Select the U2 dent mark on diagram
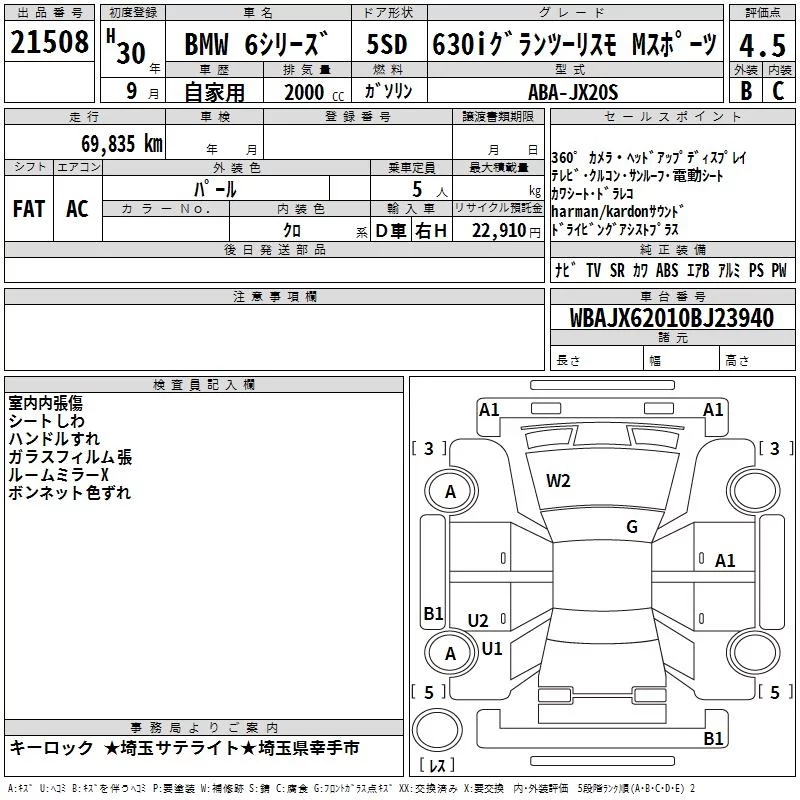The image size is (800, 800). 478,620
